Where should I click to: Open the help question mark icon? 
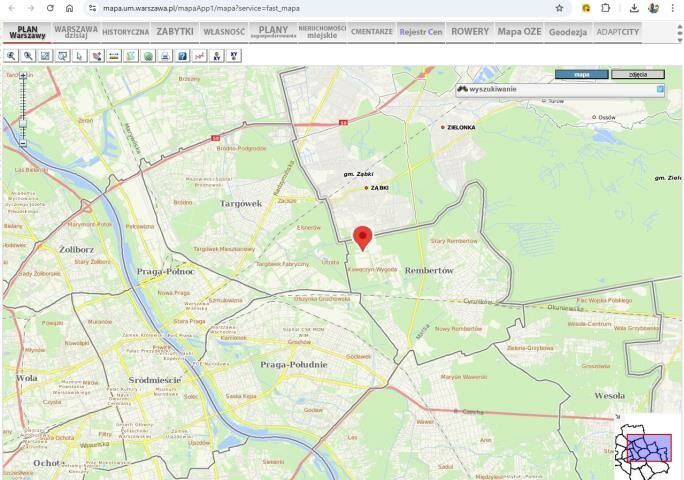[182, 56]
